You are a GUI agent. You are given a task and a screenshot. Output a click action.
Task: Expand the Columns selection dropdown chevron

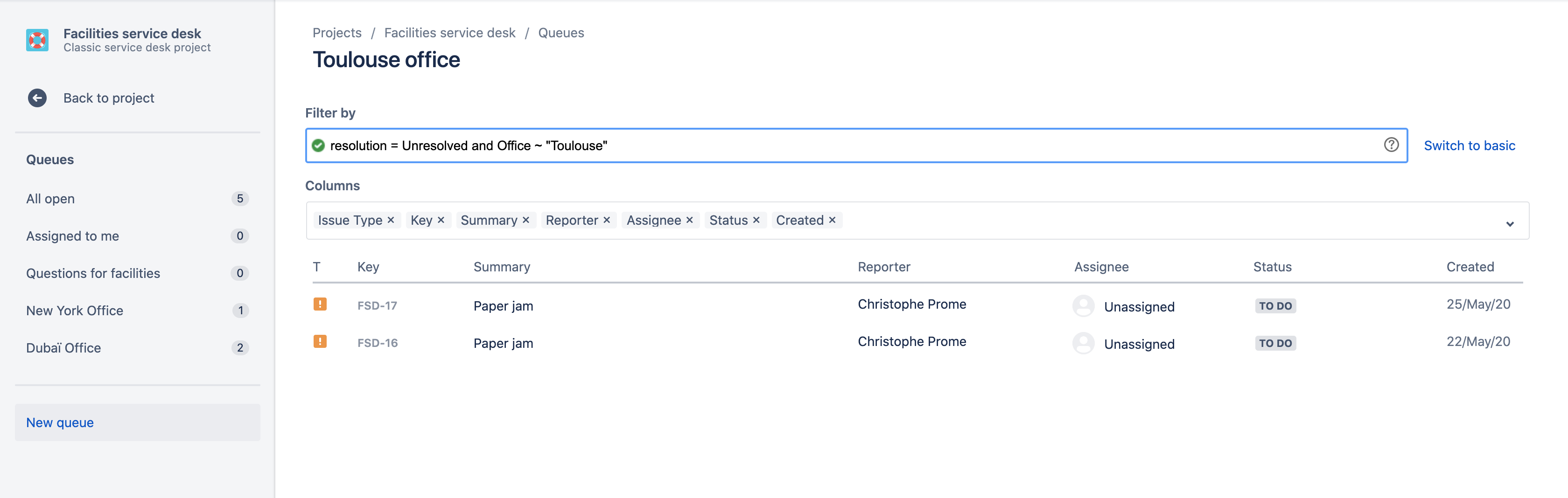tap(1510, 224)
